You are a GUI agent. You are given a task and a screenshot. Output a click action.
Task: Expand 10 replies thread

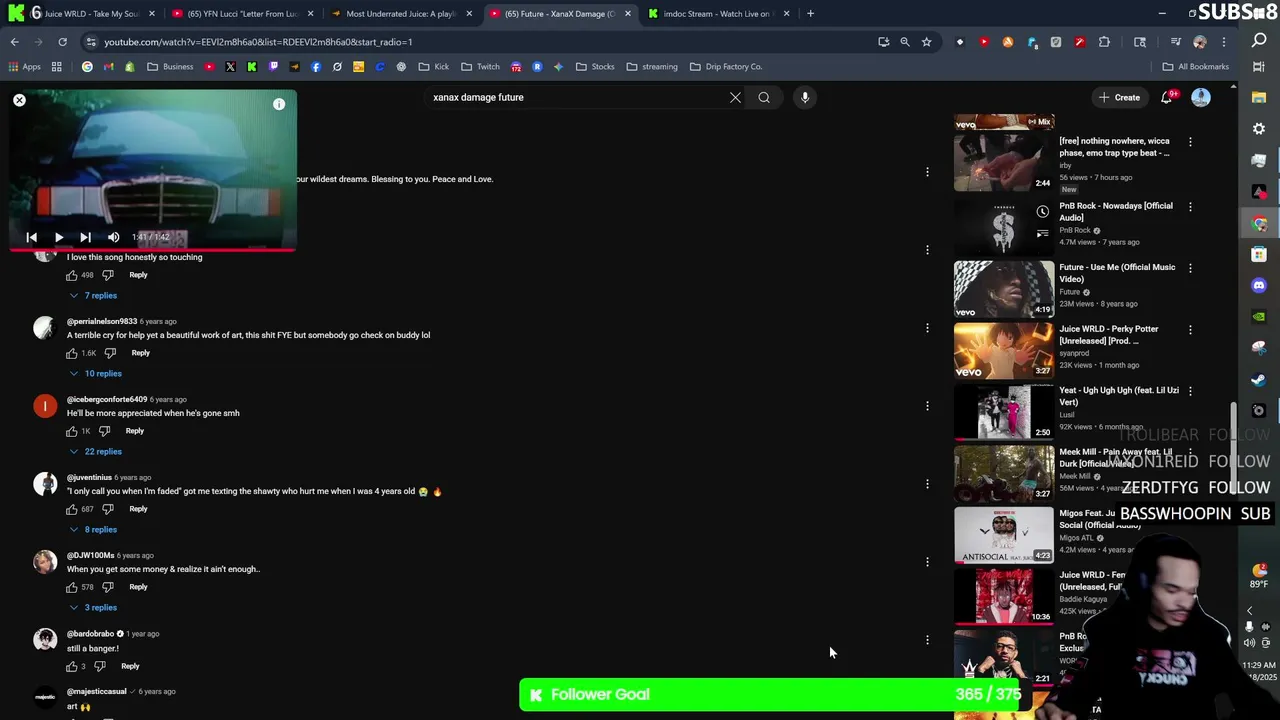pyautogui.click(x=95, y=373)
